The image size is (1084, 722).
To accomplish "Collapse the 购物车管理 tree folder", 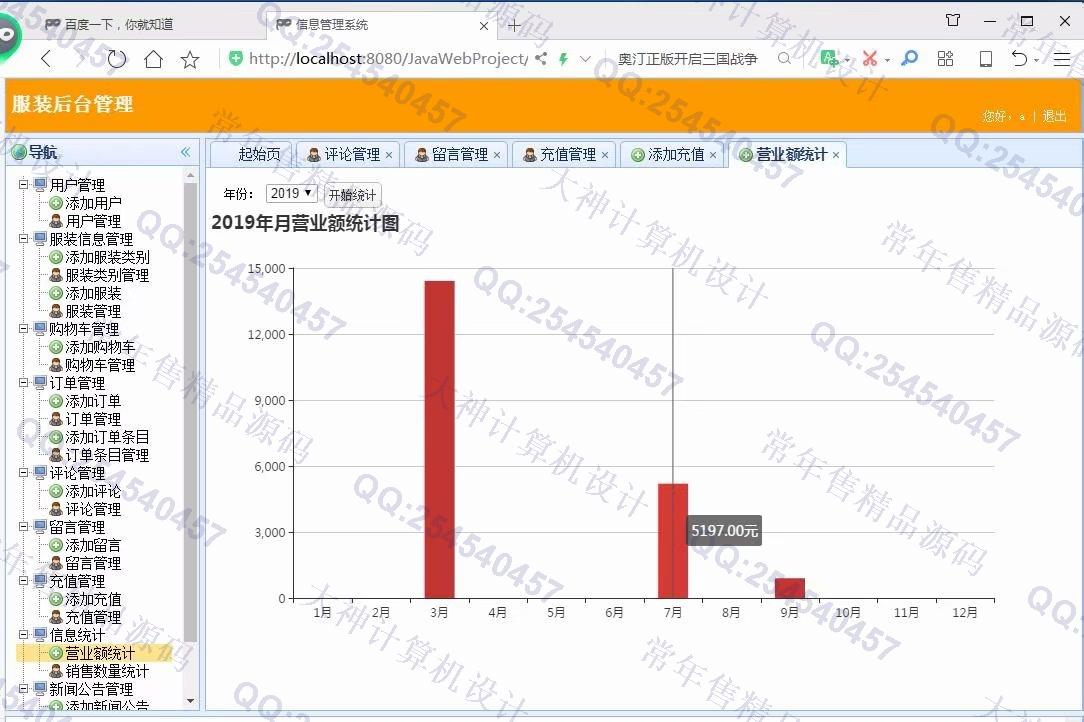I will pos(24,328).
